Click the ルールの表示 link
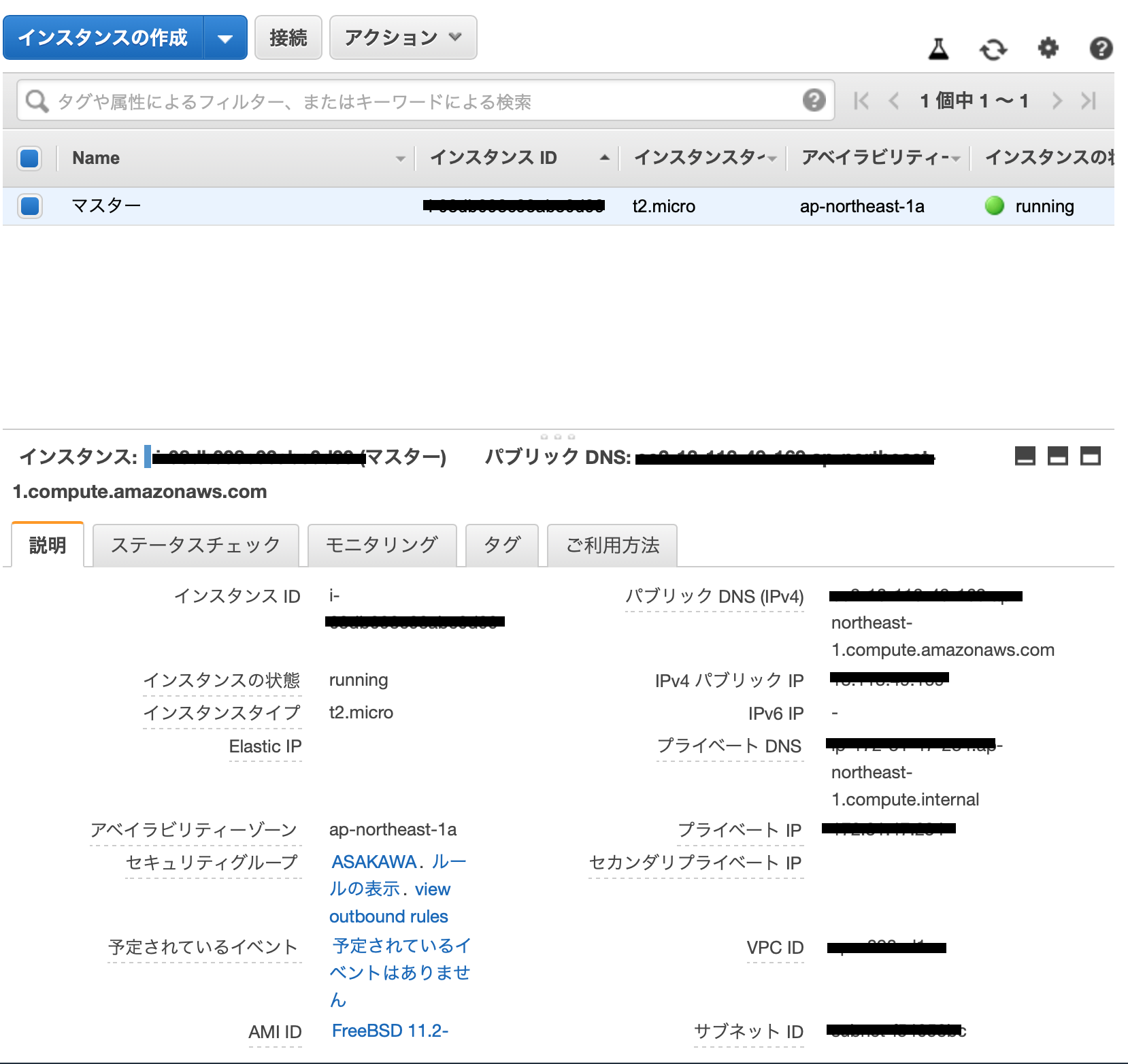 click(x=398, y=876)
